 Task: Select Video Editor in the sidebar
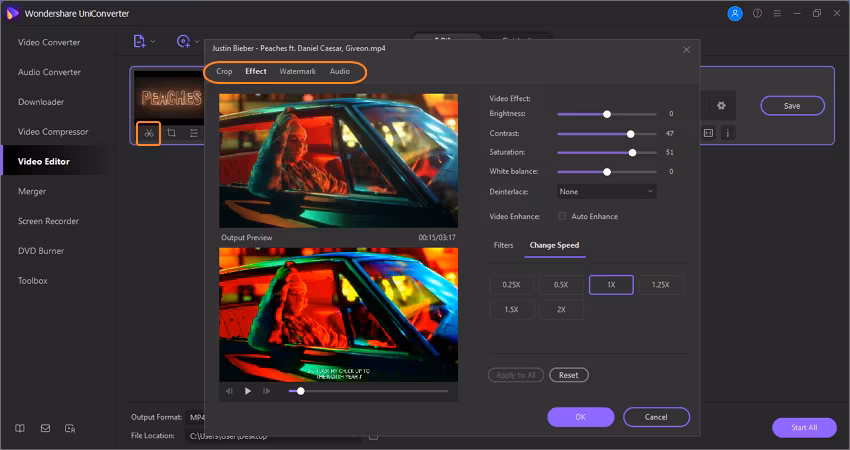pos(43,162)
